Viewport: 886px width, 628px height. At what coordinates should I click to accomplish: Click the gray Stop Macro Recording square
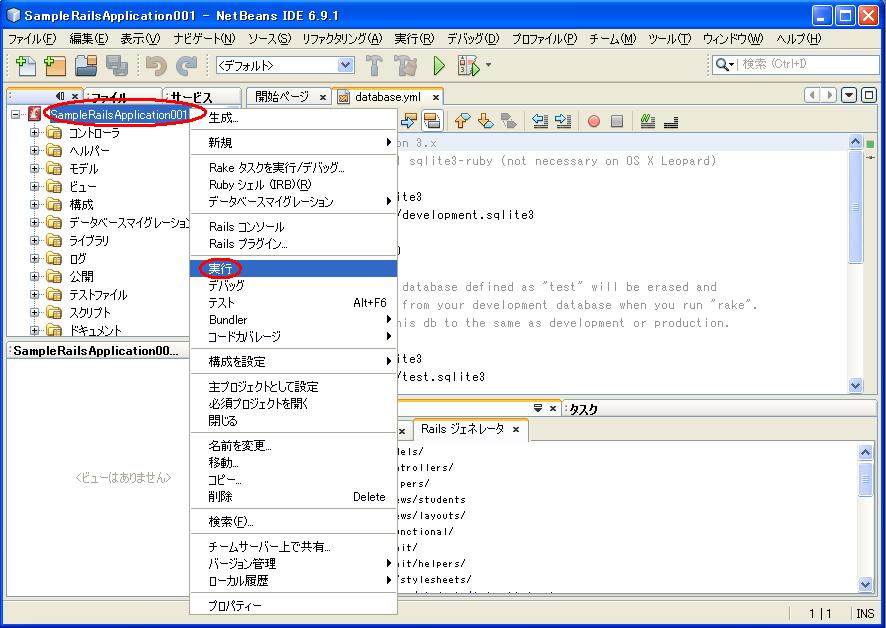click(617, 121)
